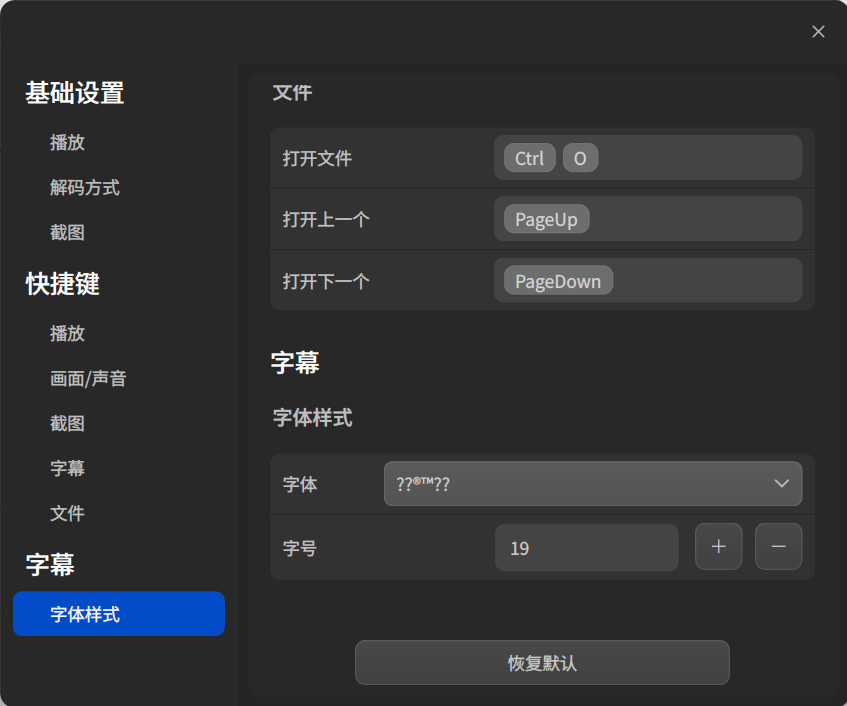Select the highlighted 字体样式 sidebar item

point(119,614)
